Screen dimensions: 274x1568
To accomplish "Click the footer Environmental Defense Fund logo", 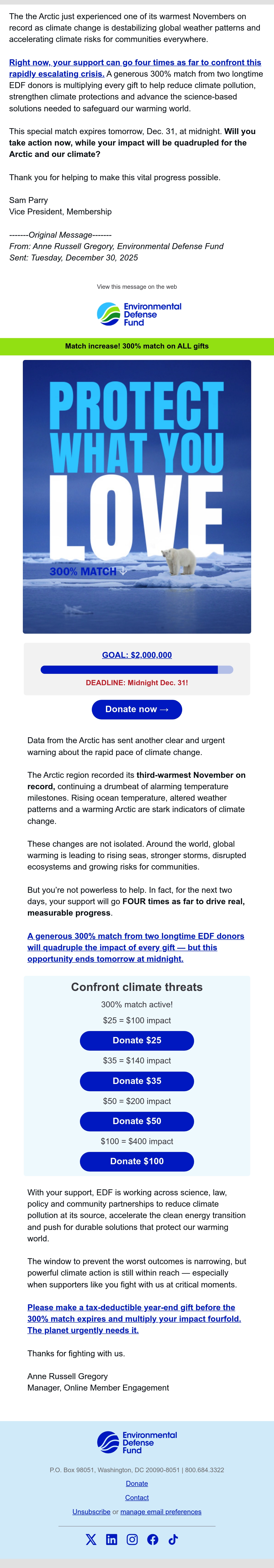I will tap(137, 1442).
